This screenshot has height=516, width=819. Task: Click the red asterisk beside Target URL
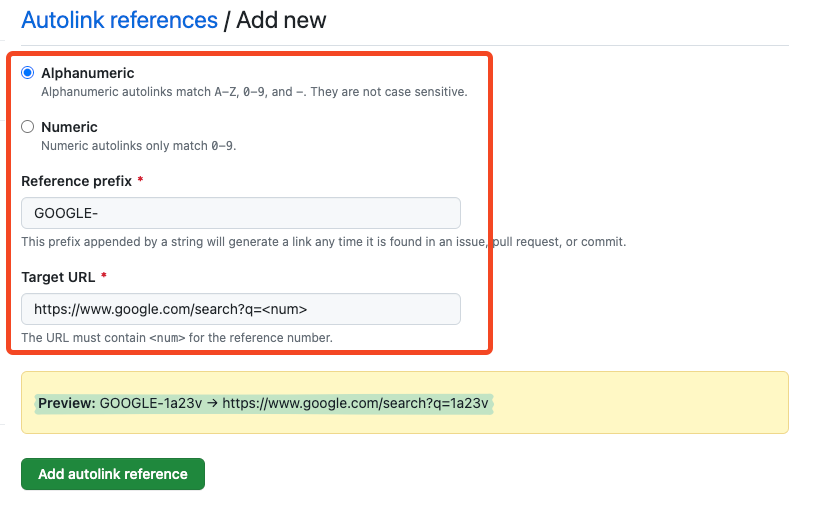(x=103, y=276)
